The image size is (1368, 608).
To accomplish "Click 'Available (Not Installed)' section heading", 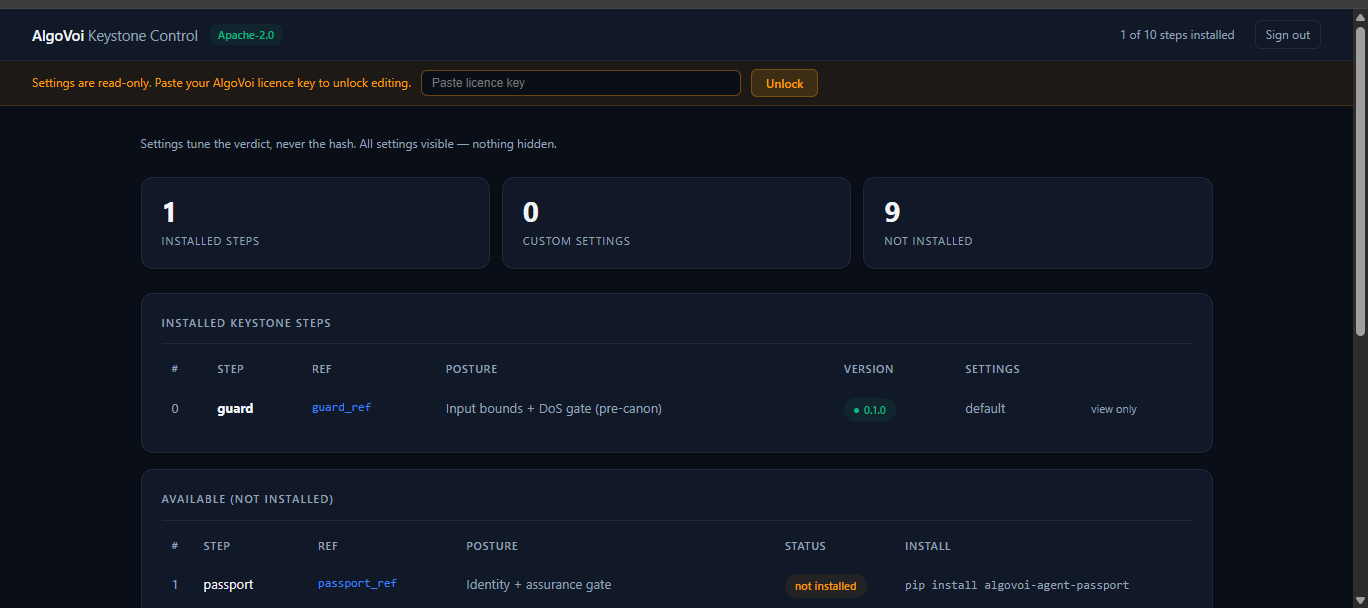I will (247, 499).
